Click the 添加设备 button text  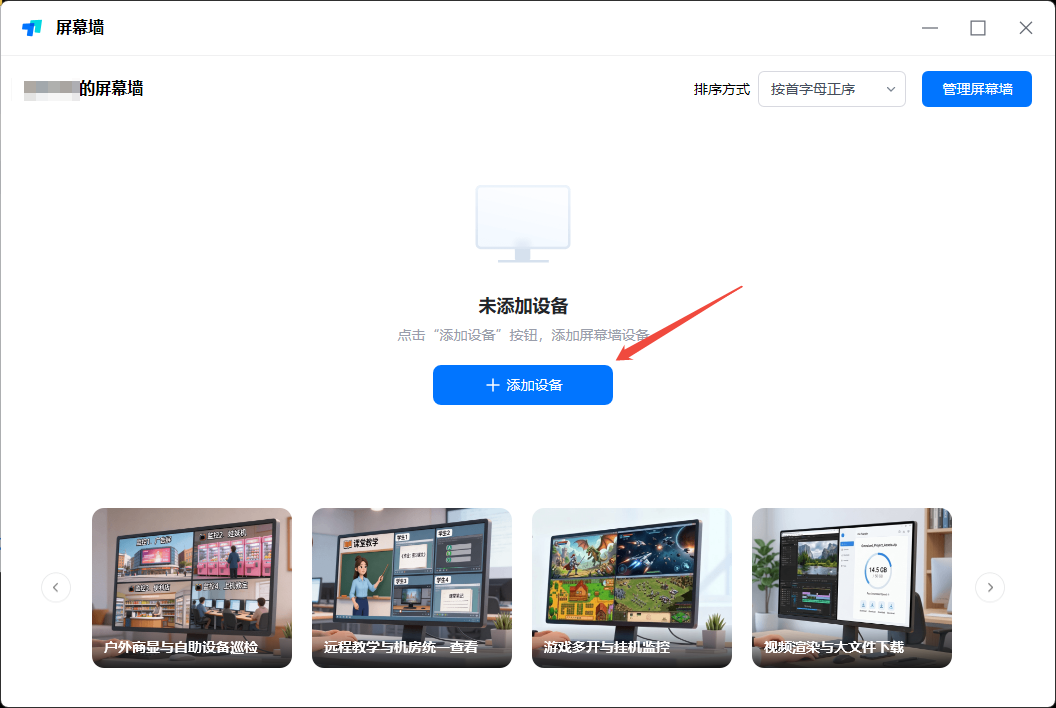535,385
